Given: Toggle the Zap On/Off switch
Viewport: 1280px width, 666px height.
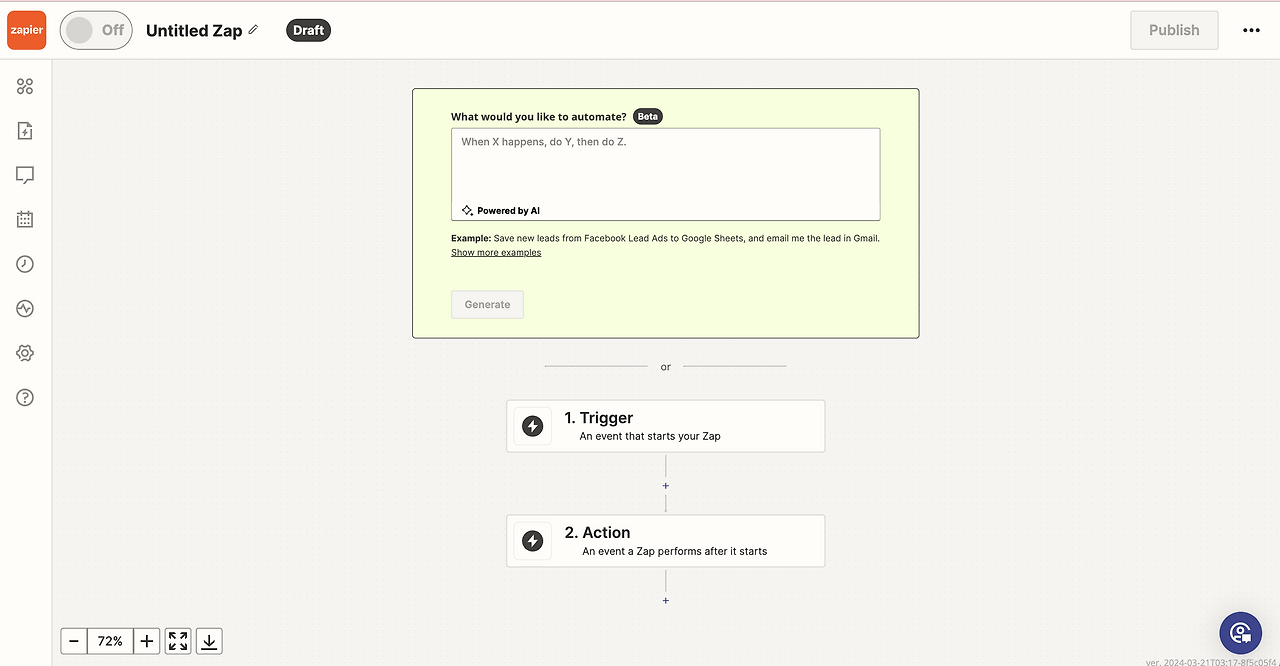Looking at the screenshot, I should point(96,30).
